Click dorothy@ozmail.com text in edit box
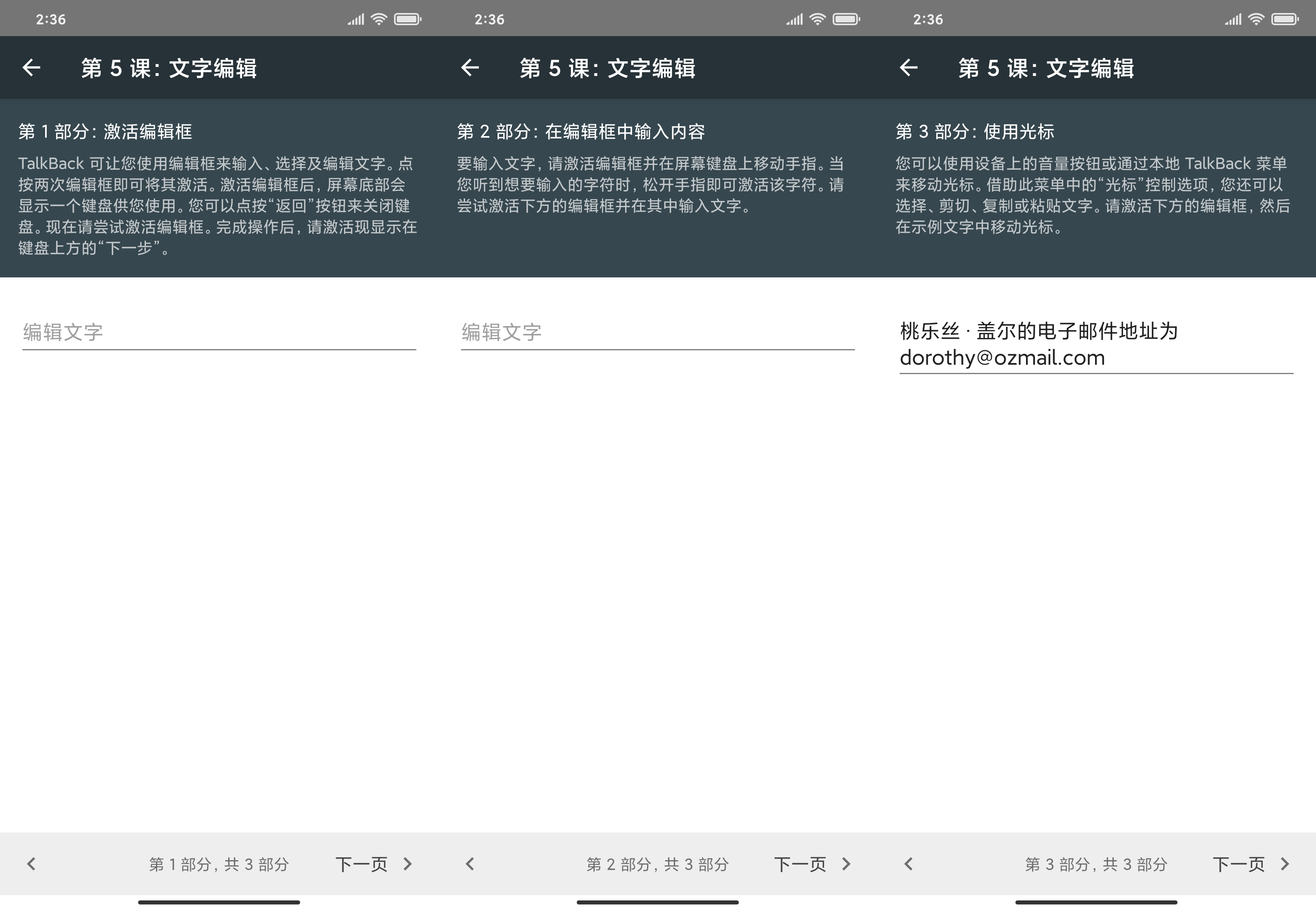 [x=1002, y=358]
